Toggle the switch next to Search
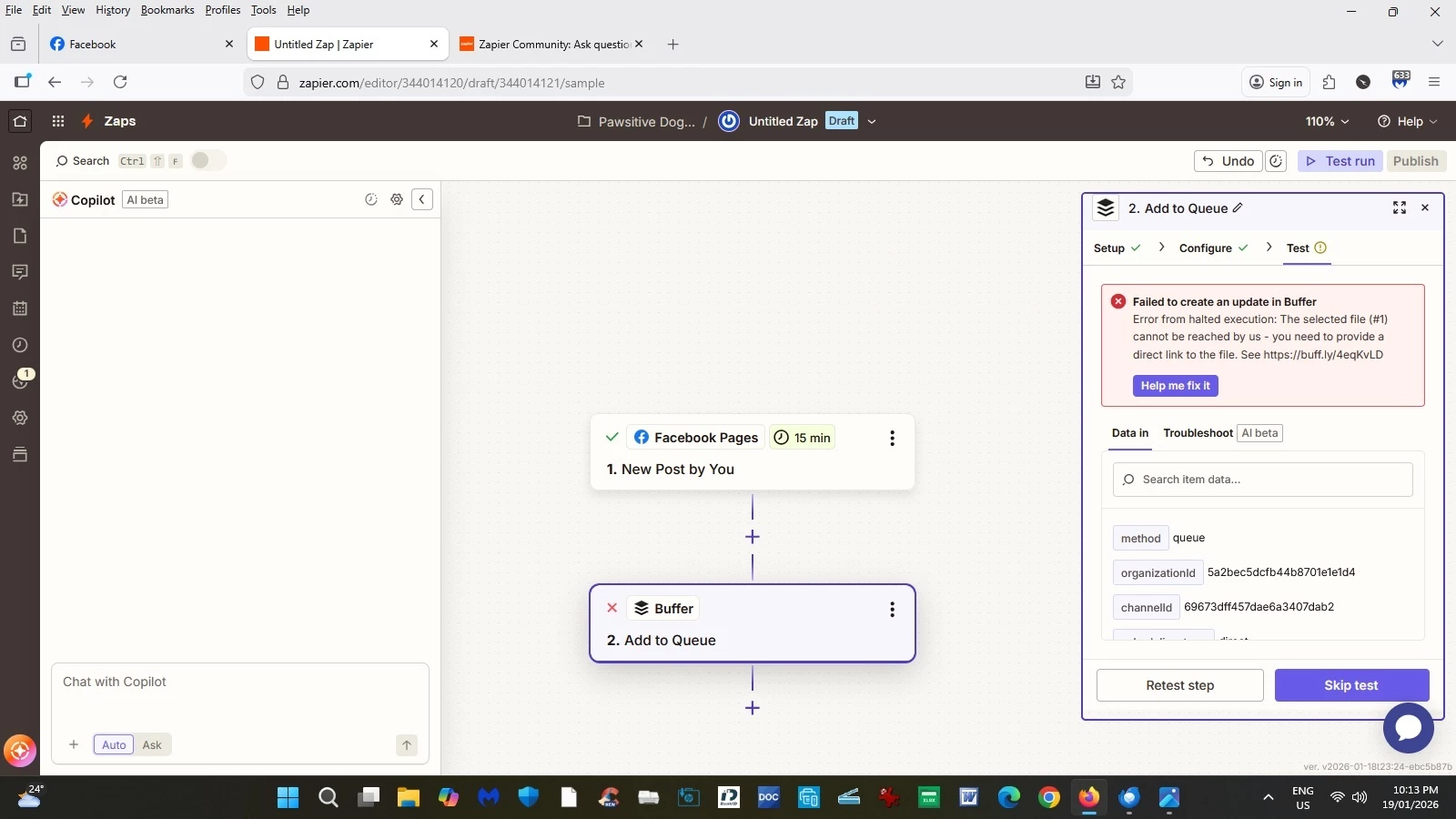This screenshot has height=819, width=1456. 207,160
